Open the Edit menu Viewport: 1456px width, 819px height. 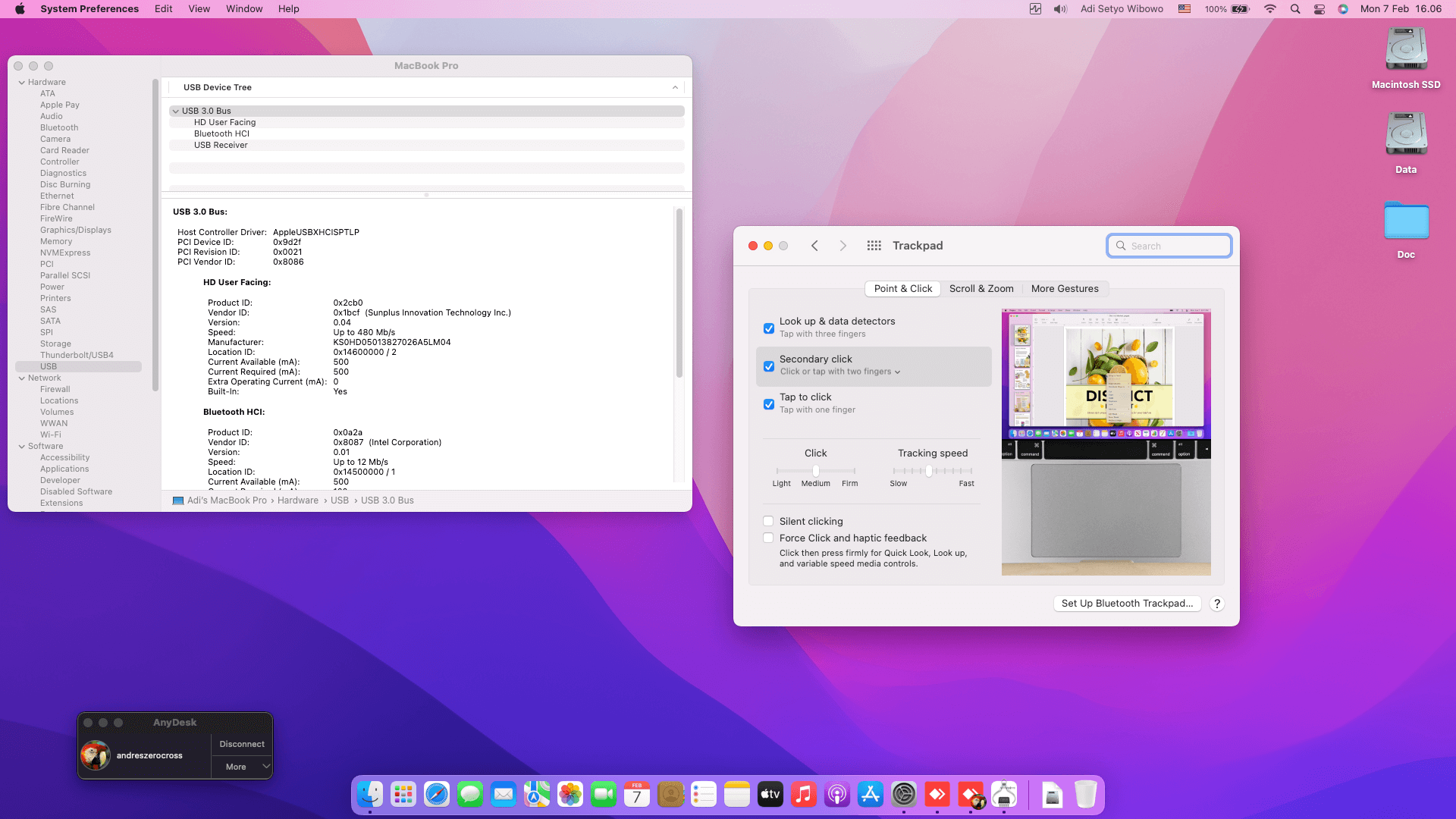pos(163,9)
